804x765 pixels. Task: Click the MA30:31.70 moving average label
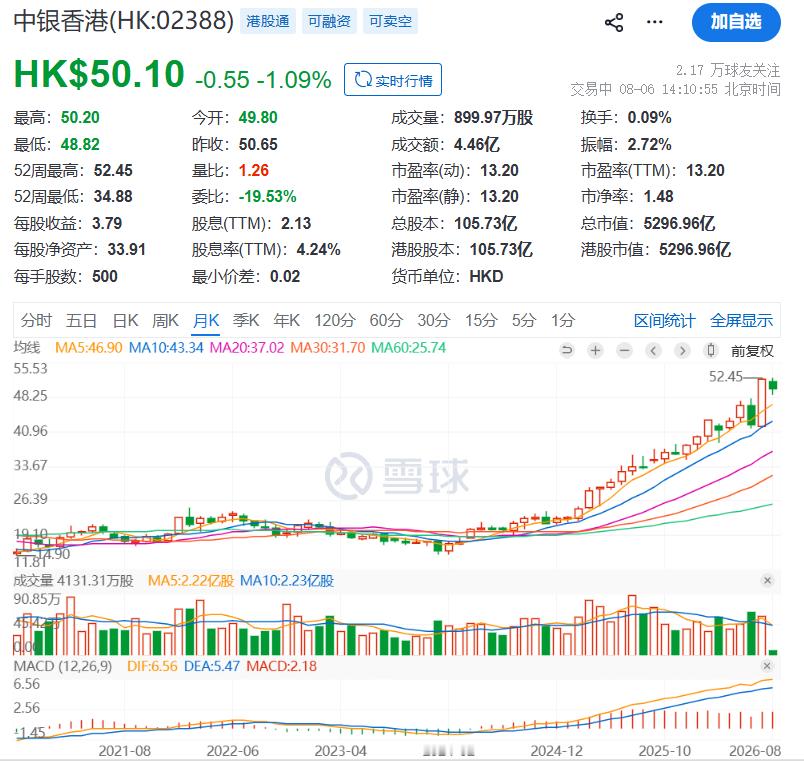tap(328, 348)
